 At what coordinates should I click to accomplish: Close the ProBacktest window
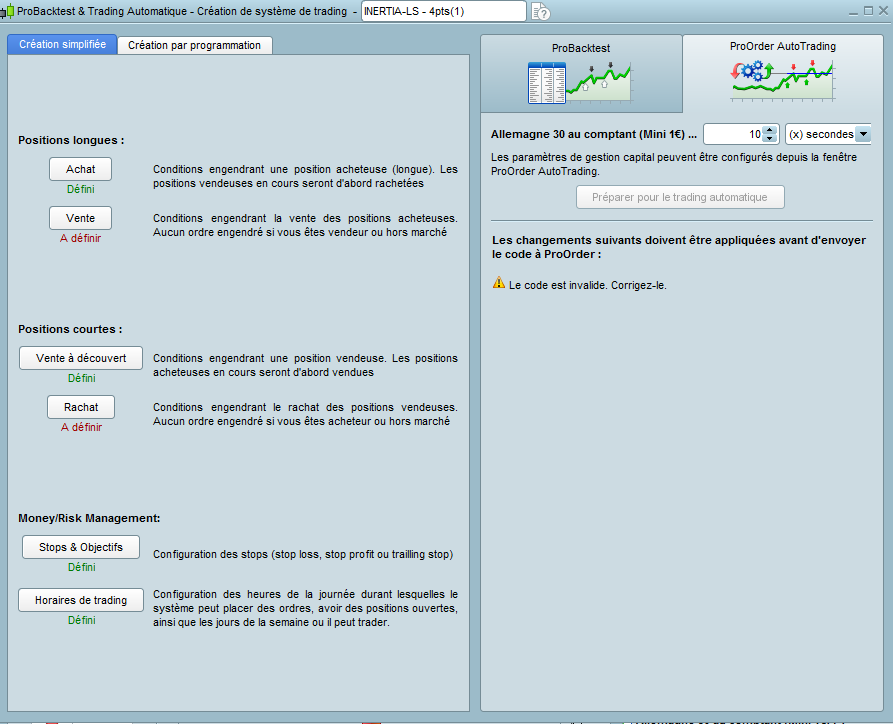[883, 11]
